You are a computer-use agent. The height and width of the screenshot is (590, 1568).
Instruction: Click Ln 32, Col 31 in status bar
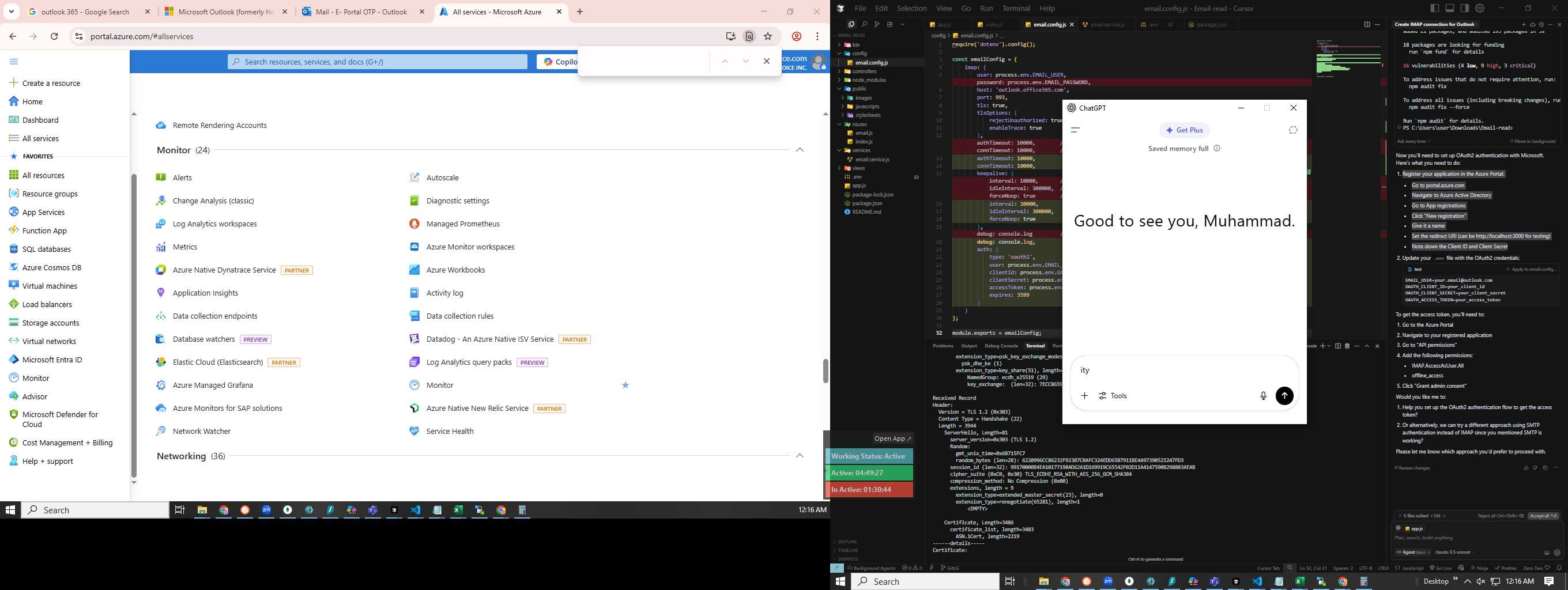(x=1313, y=568)
